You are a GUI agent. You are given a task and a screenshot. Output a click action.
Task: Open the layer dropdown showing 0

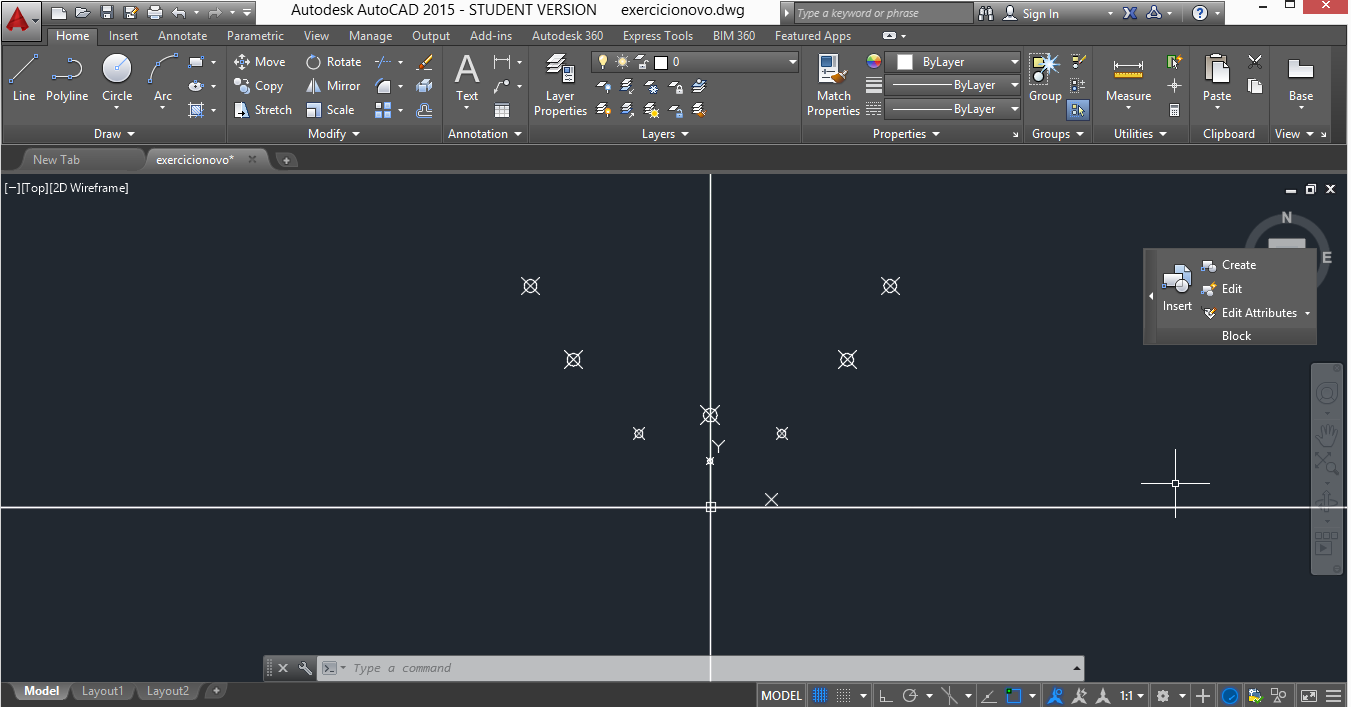coord(696,62)
